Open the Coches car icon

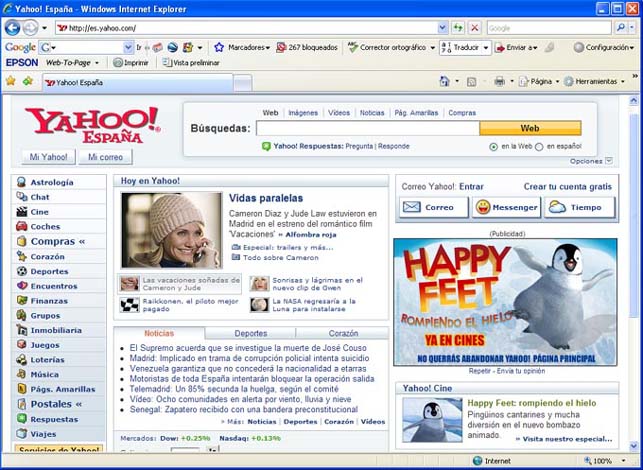tap(21, 226)
